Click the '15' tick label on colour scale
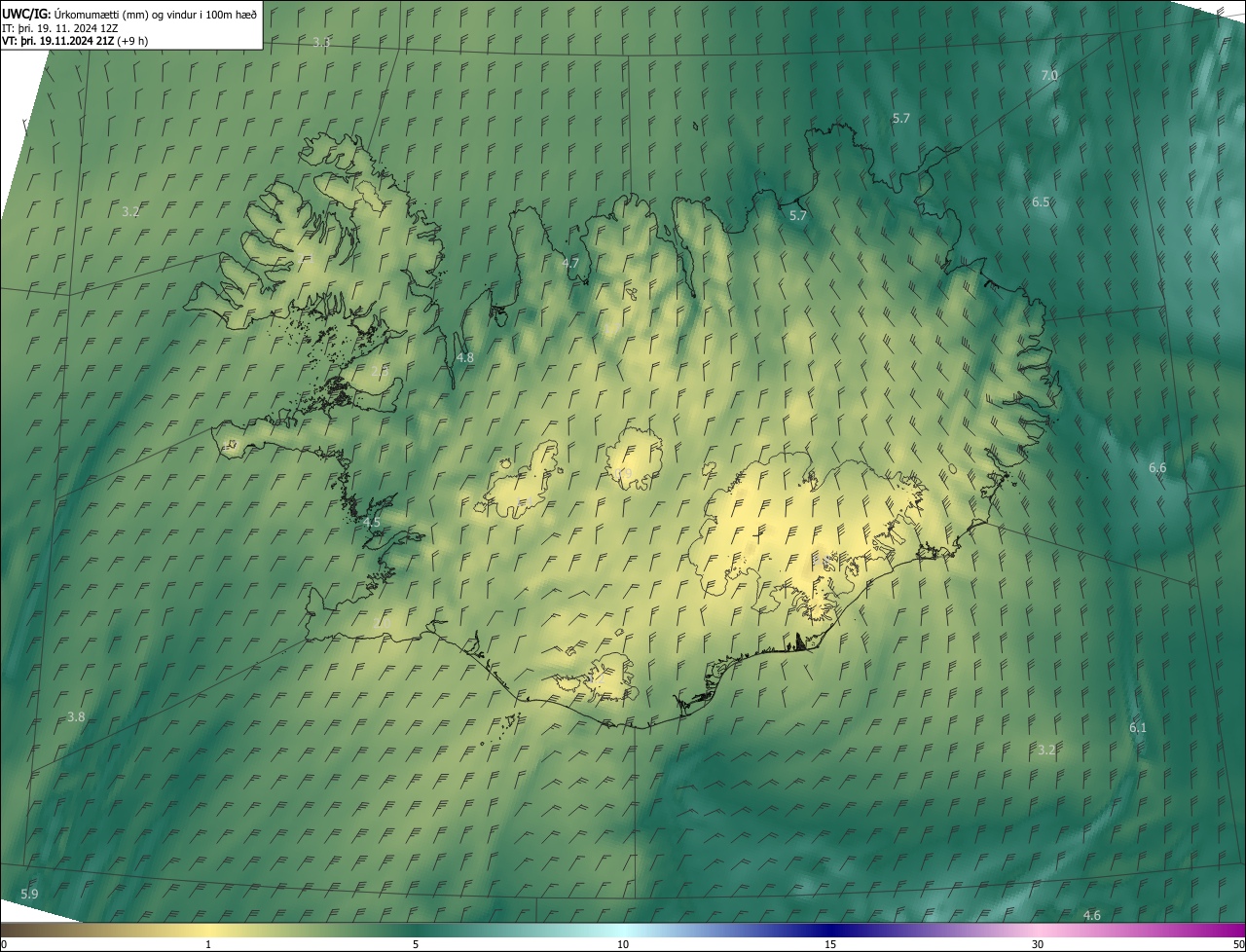The height and width of the screenshot is (952, 1246). [830, 944]
